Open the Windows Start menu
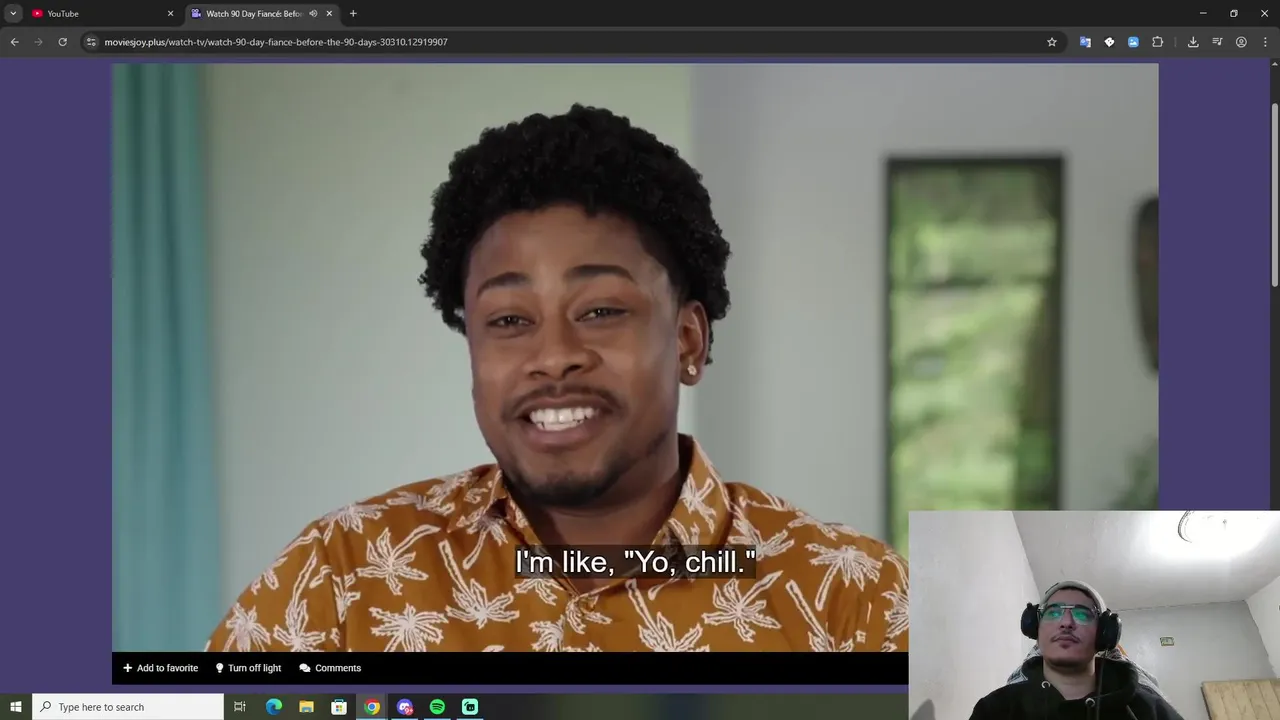Image resolution: width=1280 pixels, height=720 pixels. coord(16,707)
